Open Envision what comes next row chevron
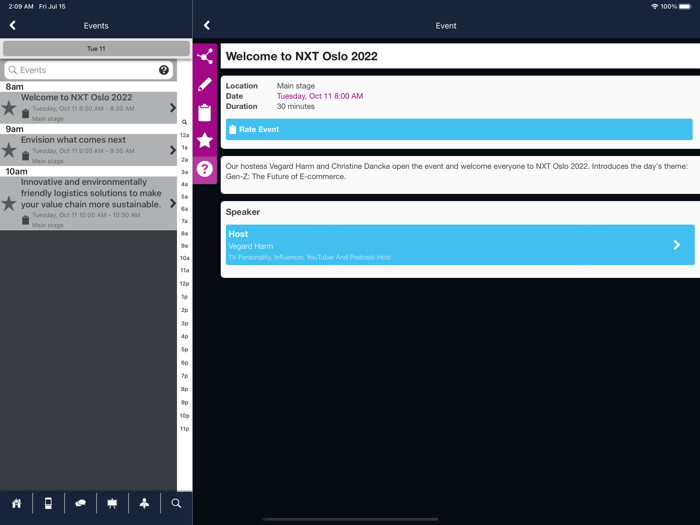The width and height of the screenshot is (700, 525). coord(173,150)
